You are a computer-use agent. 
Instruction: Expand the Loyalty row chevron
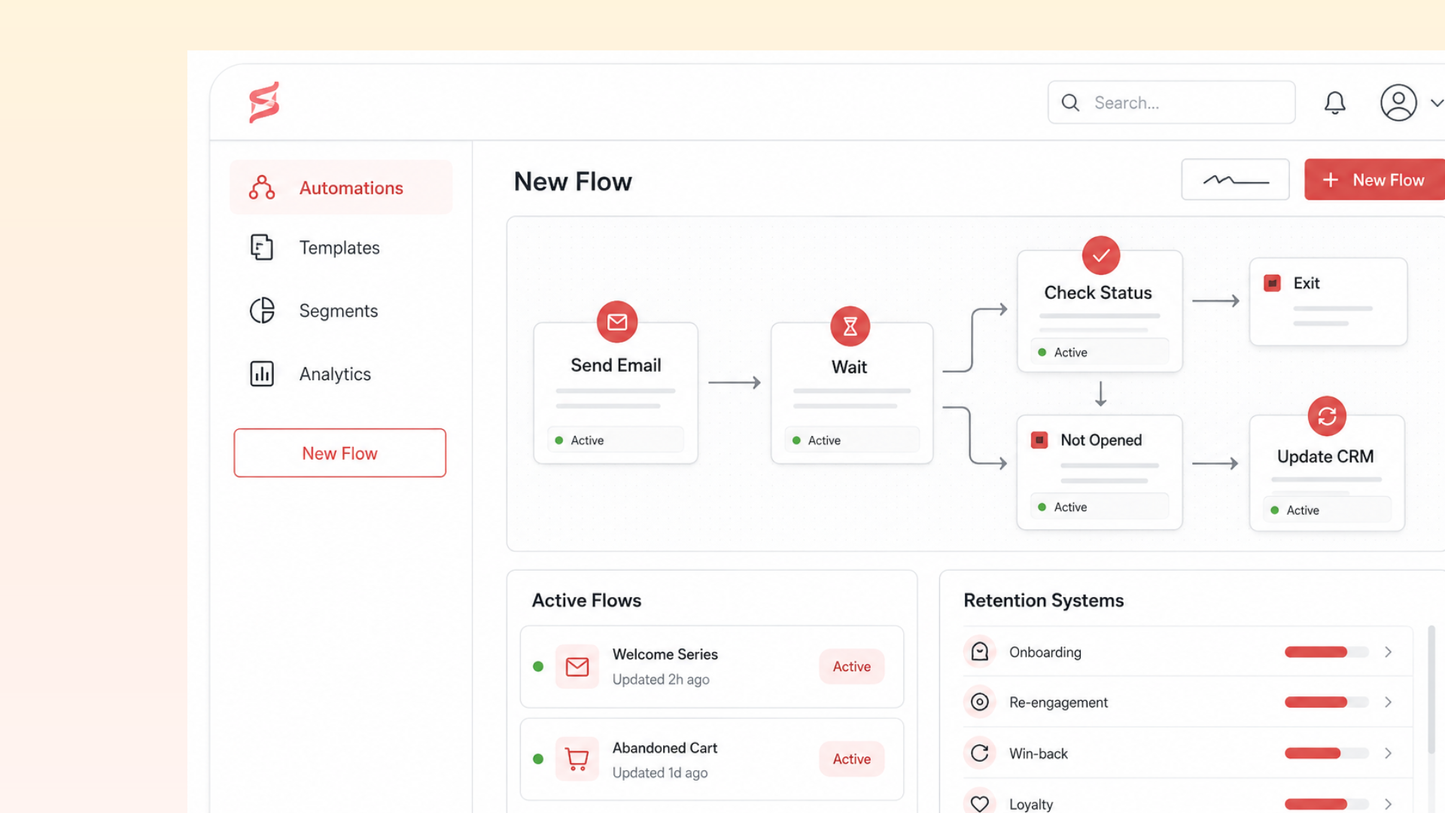coord(1388,804)
